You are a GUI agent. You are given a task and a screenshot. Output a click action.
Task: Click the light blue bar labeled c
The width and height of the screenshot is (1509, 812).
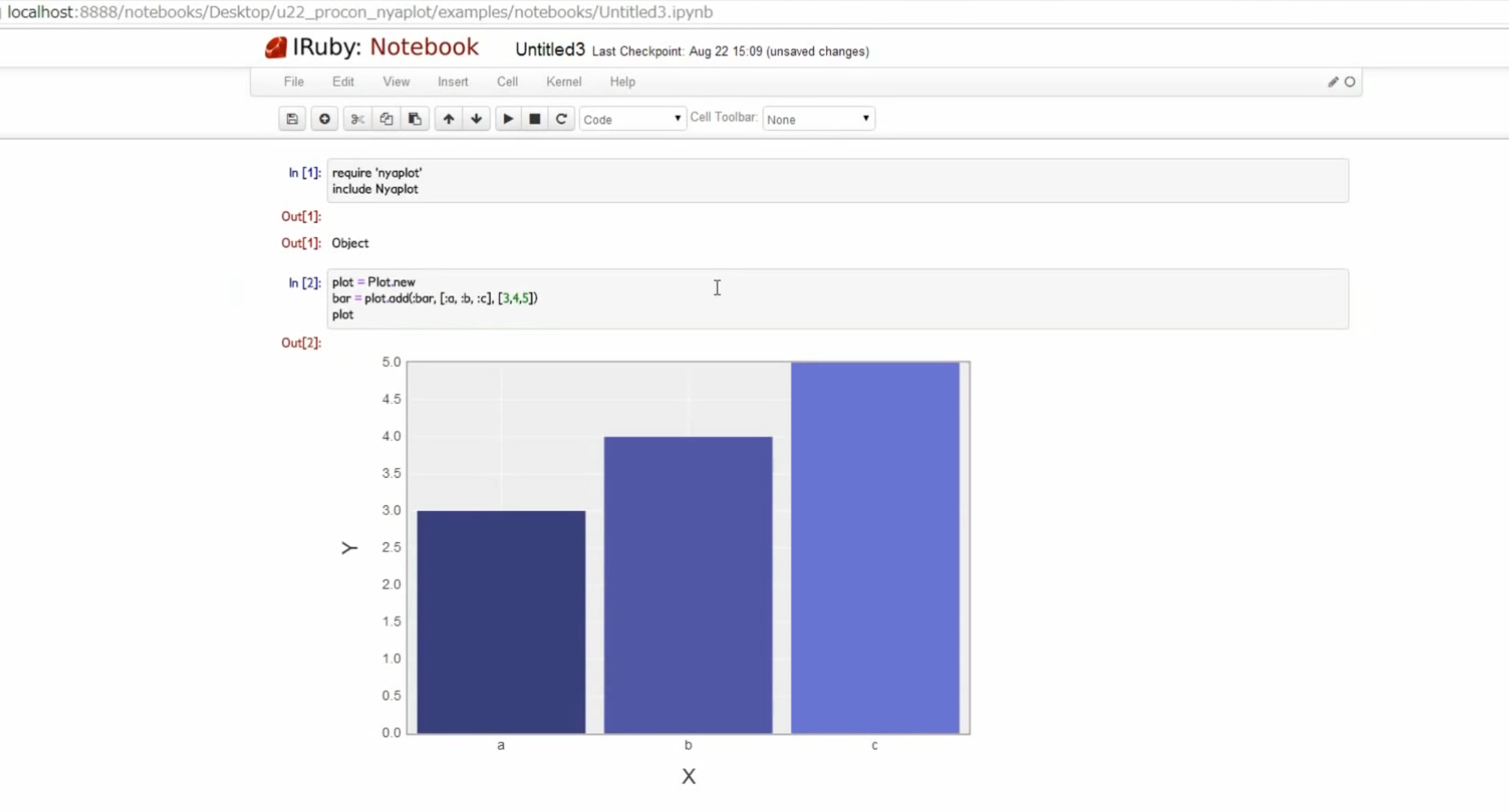(x=874, y=547)
